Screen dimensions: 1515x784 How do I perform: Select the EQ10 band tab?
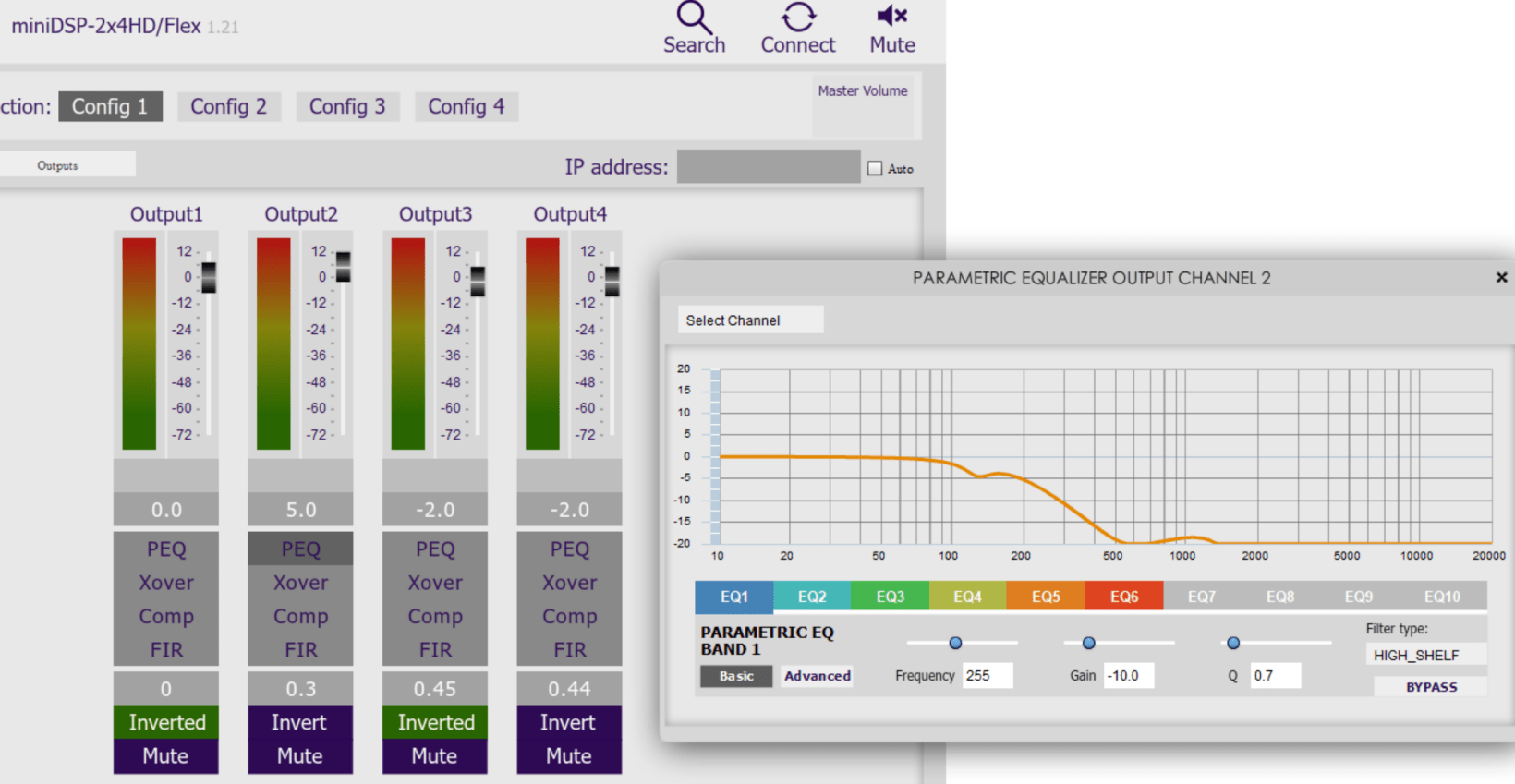(x=1442, y=597)
